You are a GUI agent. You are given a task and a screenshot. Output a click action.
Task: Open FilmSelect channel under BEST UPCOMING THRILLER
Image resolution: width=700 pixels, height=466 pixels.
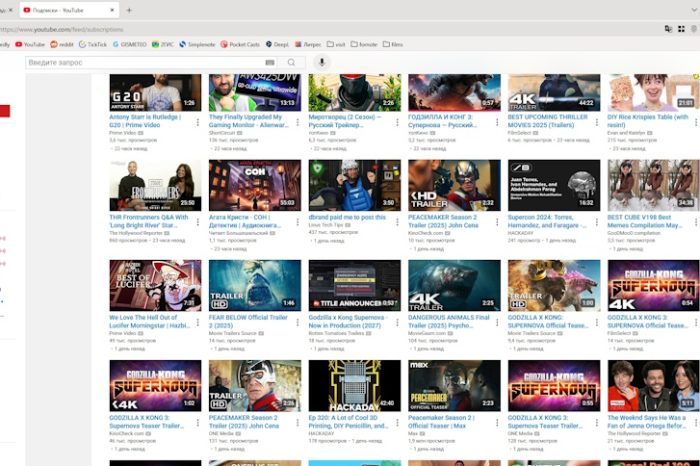click(x=520, y=133)
